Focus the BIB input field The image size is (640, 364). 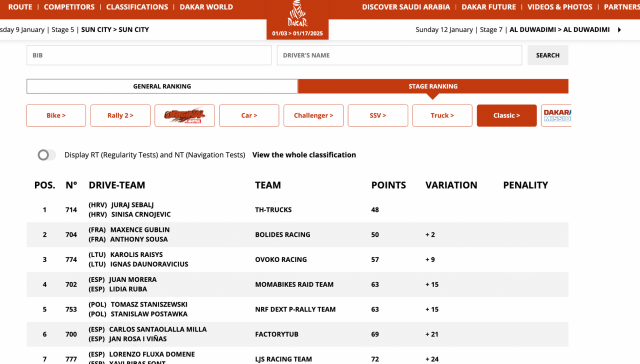point(149,55)
